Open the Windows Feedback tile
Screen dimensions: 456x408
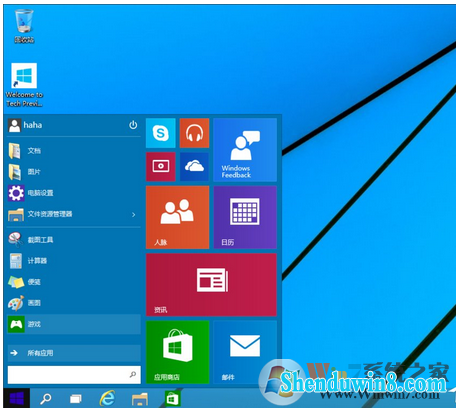point(245,150)
